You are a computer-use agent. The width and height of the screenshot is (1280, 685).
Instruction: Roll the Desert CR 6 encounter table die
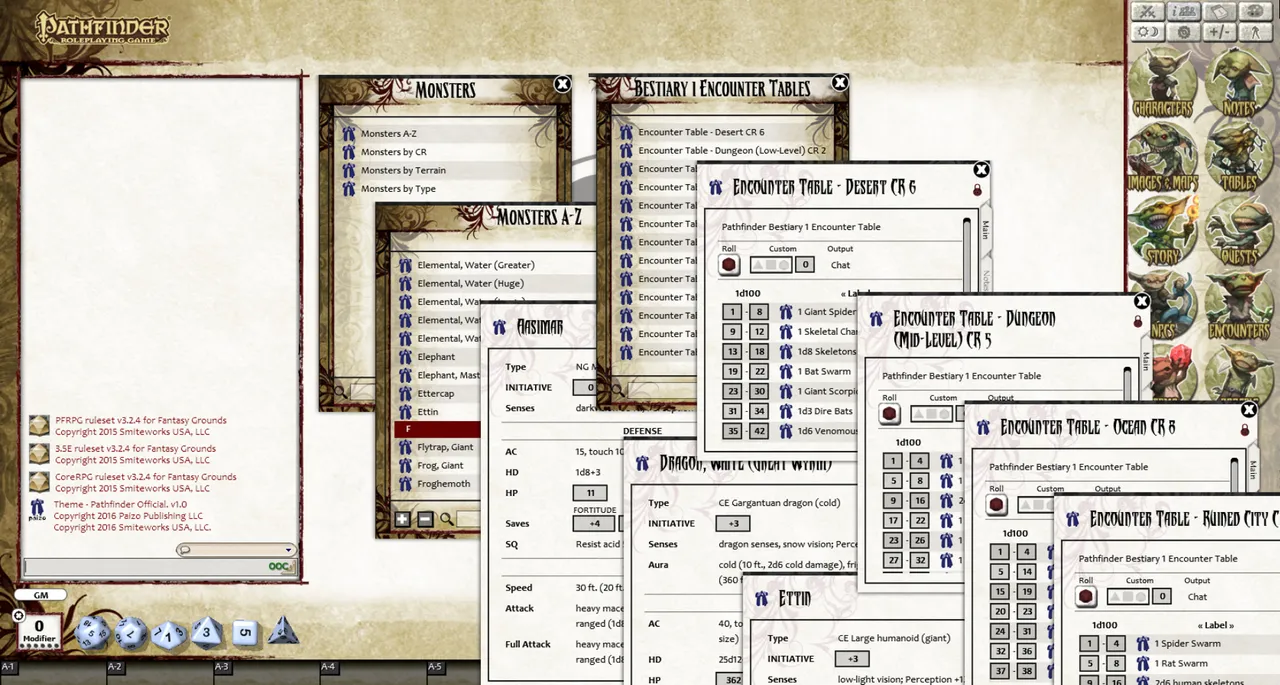coord(730,265)
